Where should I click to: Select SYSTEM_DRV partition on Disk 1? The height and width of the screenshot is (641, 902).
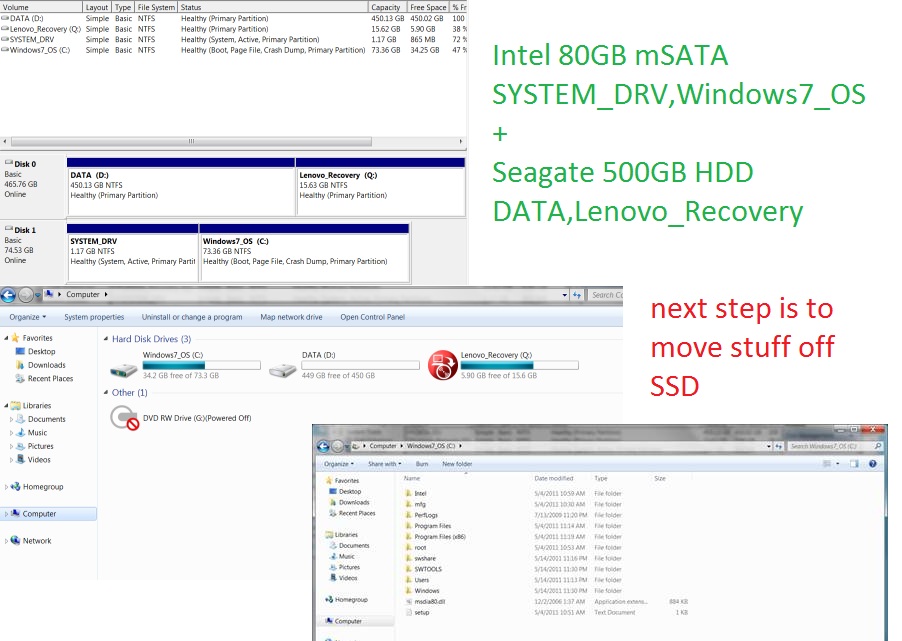click(132, 253)
